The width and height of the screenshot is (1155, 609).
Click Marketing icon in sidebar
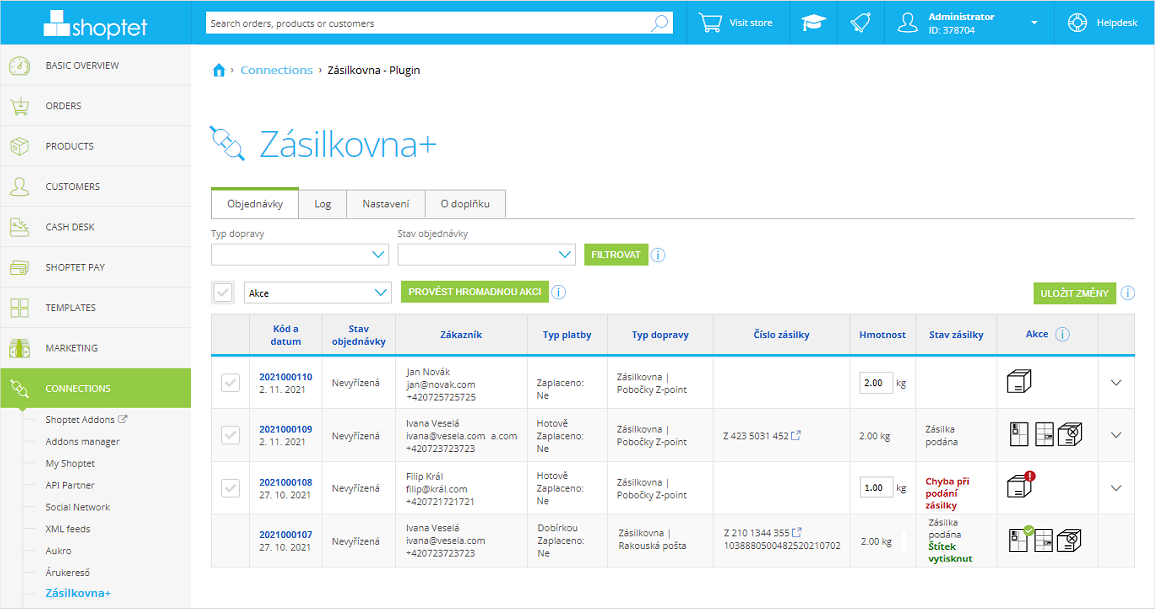click(x=20, y=348)
